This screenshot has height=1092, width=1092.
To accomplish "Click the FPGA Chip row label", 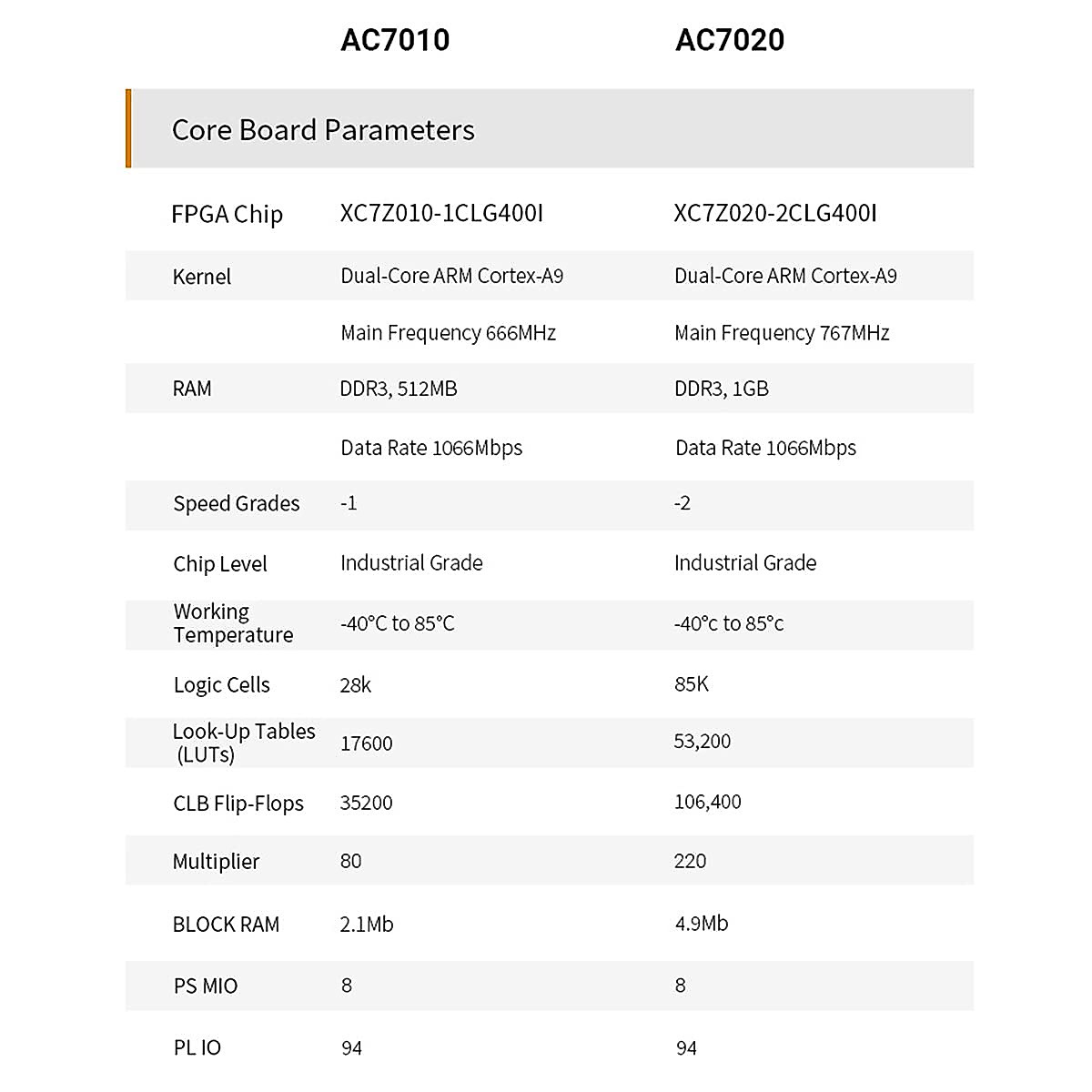I will click(x=227, y=215).
